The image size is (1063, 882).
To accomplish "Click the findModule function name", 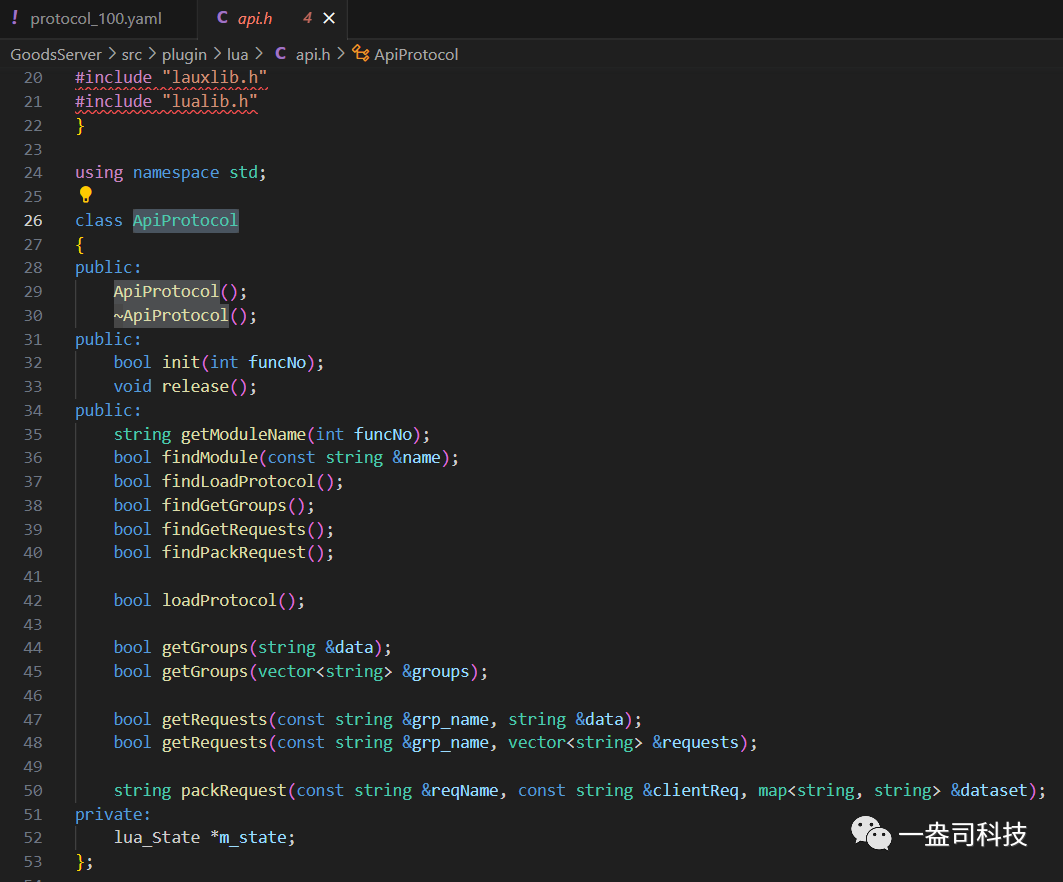I will click(209, 458).
